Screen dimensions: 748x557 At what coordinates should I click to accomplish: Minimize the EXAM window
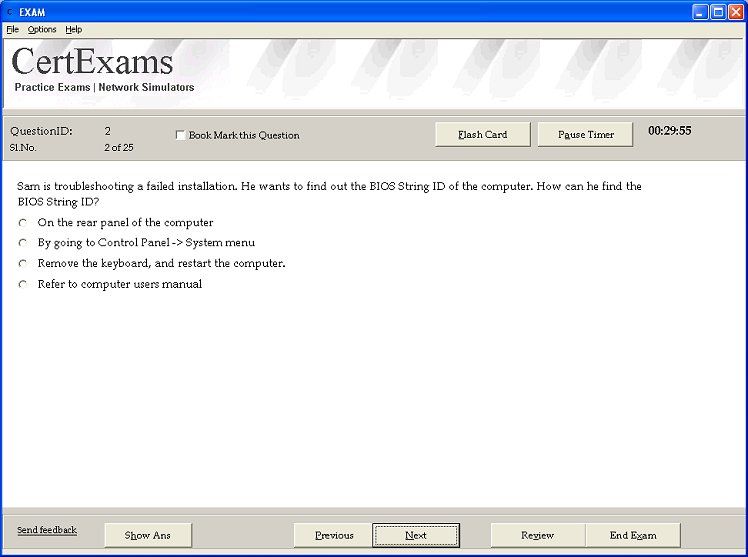tap(700, 12)
